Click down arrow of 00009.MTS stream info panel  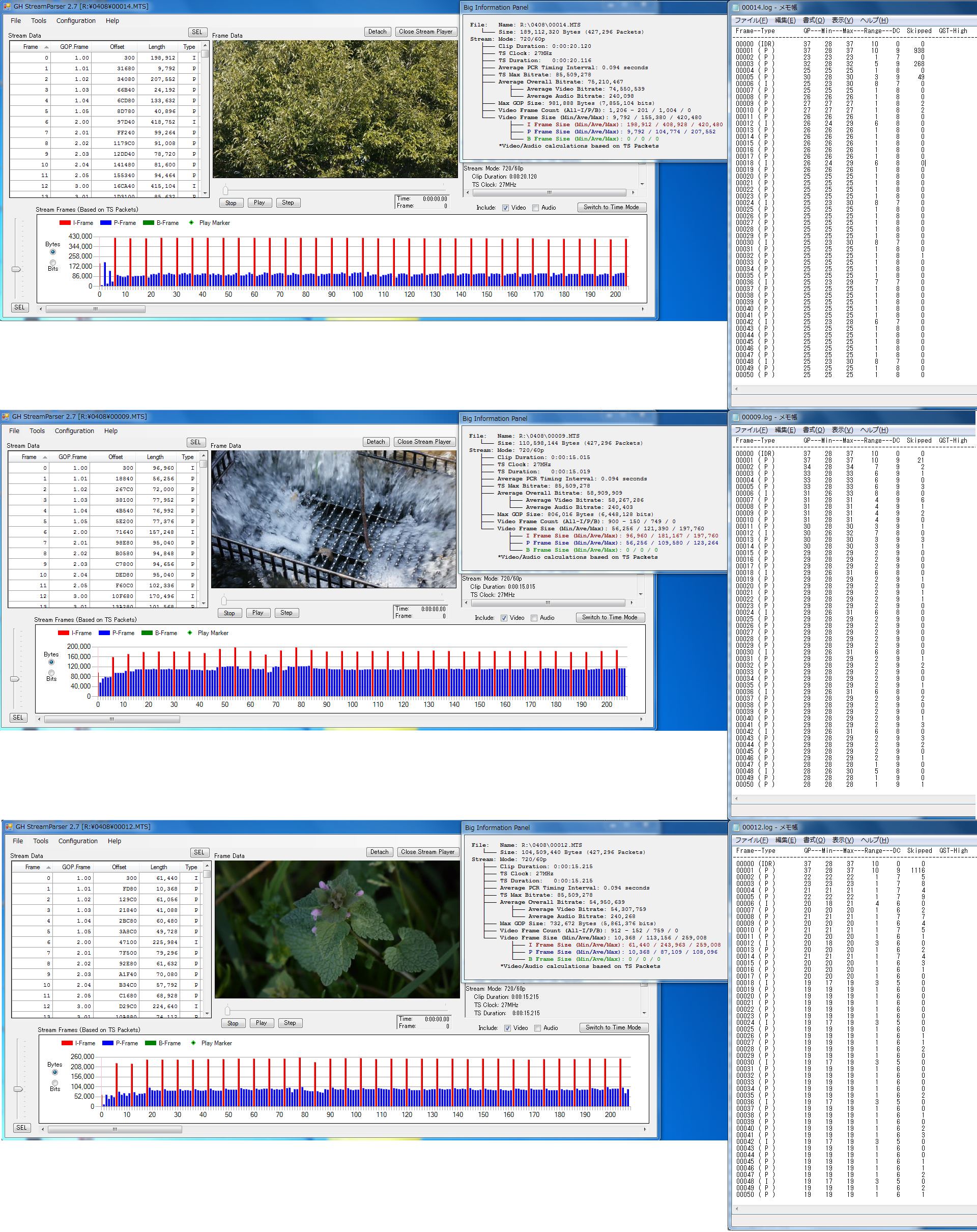coord(641,594)
